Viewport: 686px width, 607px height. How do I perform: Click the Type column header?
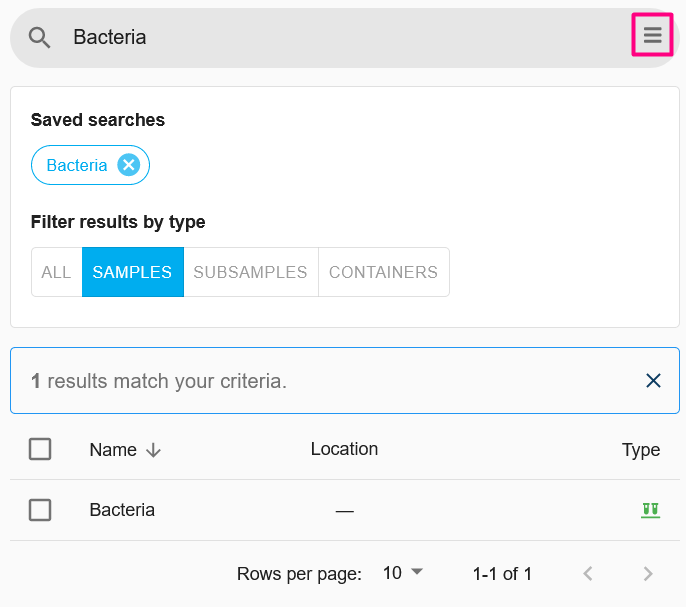click(641, 450)
